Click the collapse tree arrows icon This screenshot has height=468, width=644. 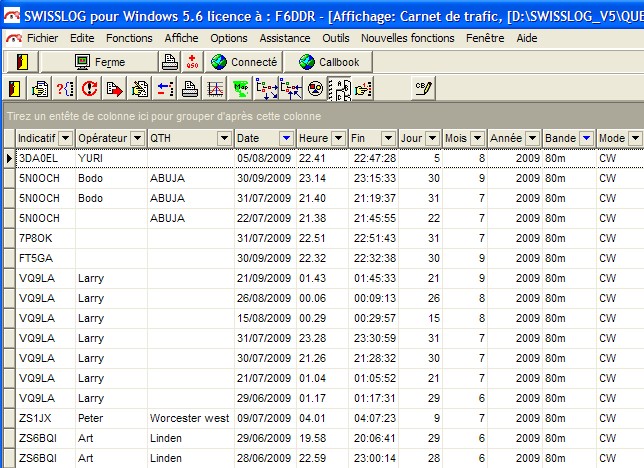click(291, 88)
